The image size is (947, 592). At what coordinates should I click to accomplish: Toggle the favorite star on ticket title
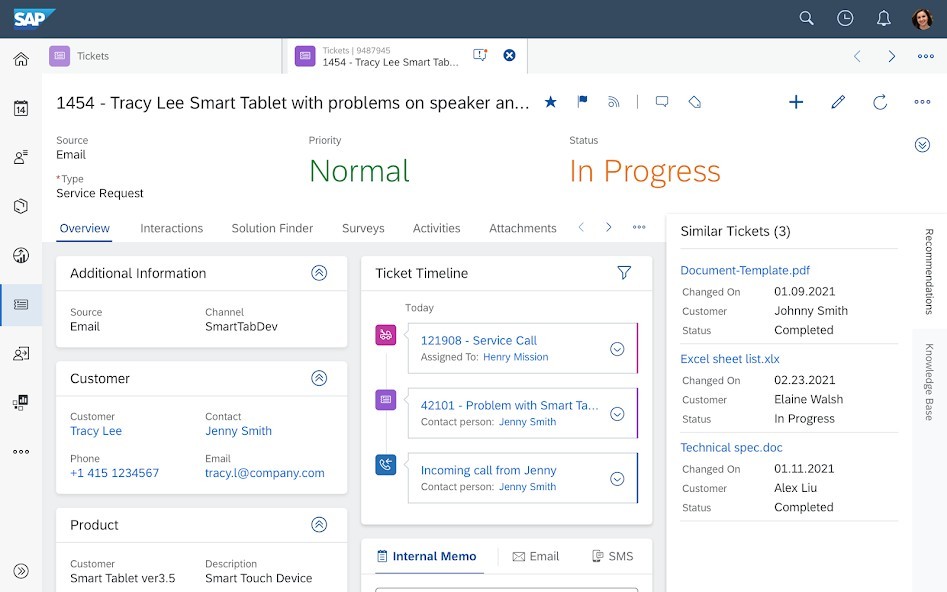(551, 102)
